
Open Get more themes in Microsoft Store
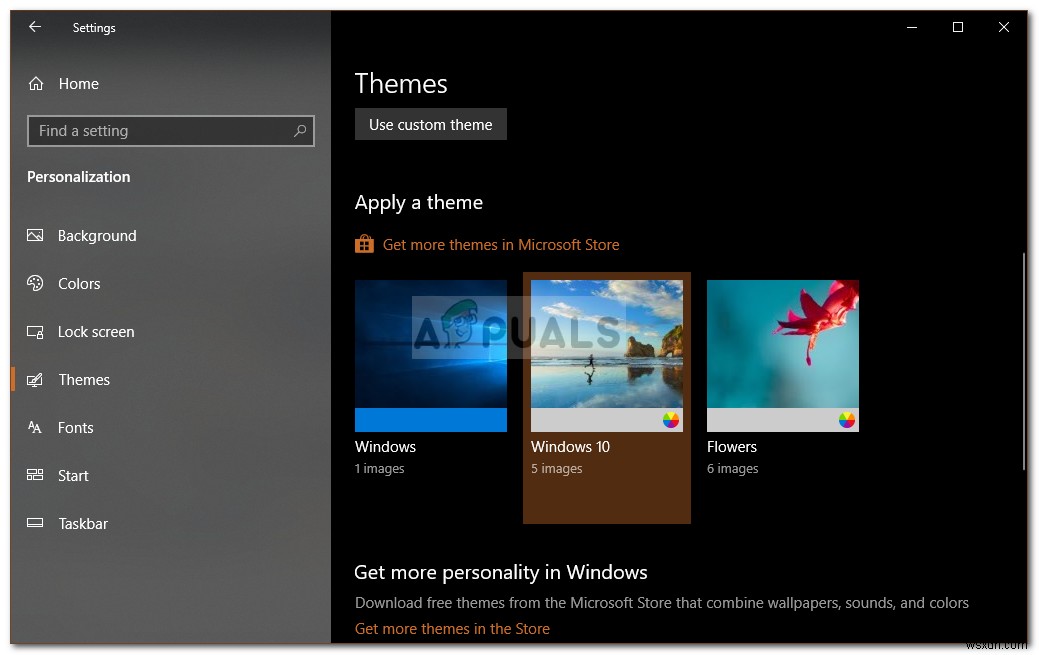click(501, 244)
